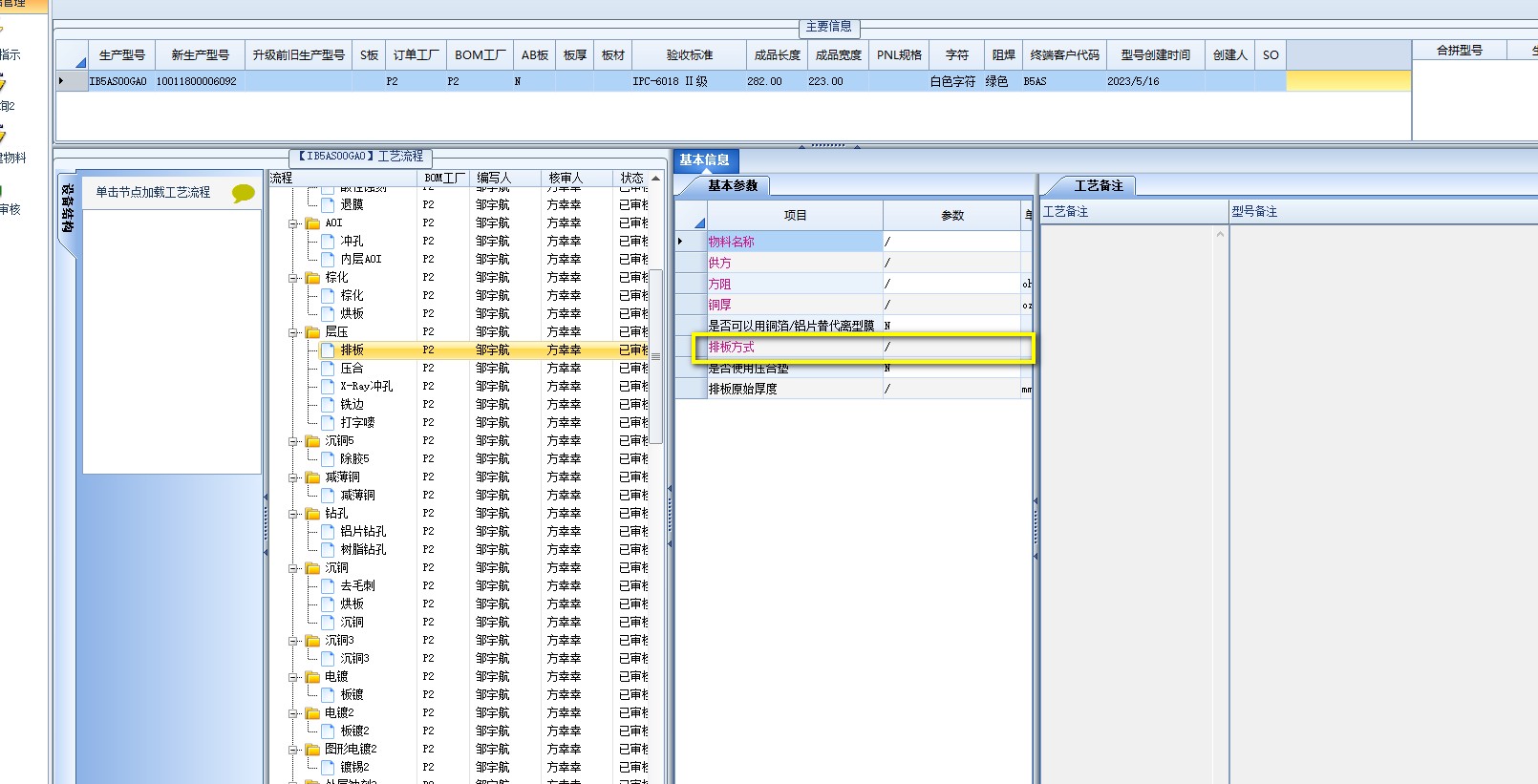Click the 图形电镀2 folder icon
This screenshot has width=1538, height=784.
(x=312, y=750)
